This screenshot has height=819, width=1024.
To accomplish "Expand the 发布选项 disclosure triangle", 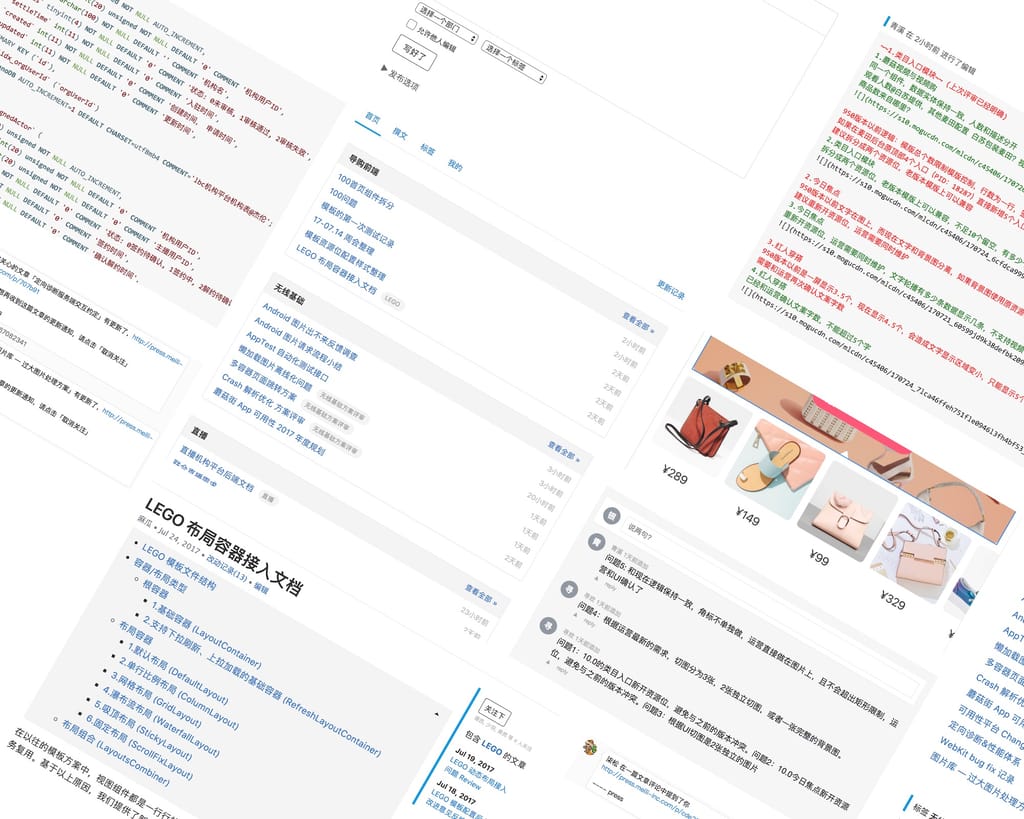I will (x=385, y=69).
